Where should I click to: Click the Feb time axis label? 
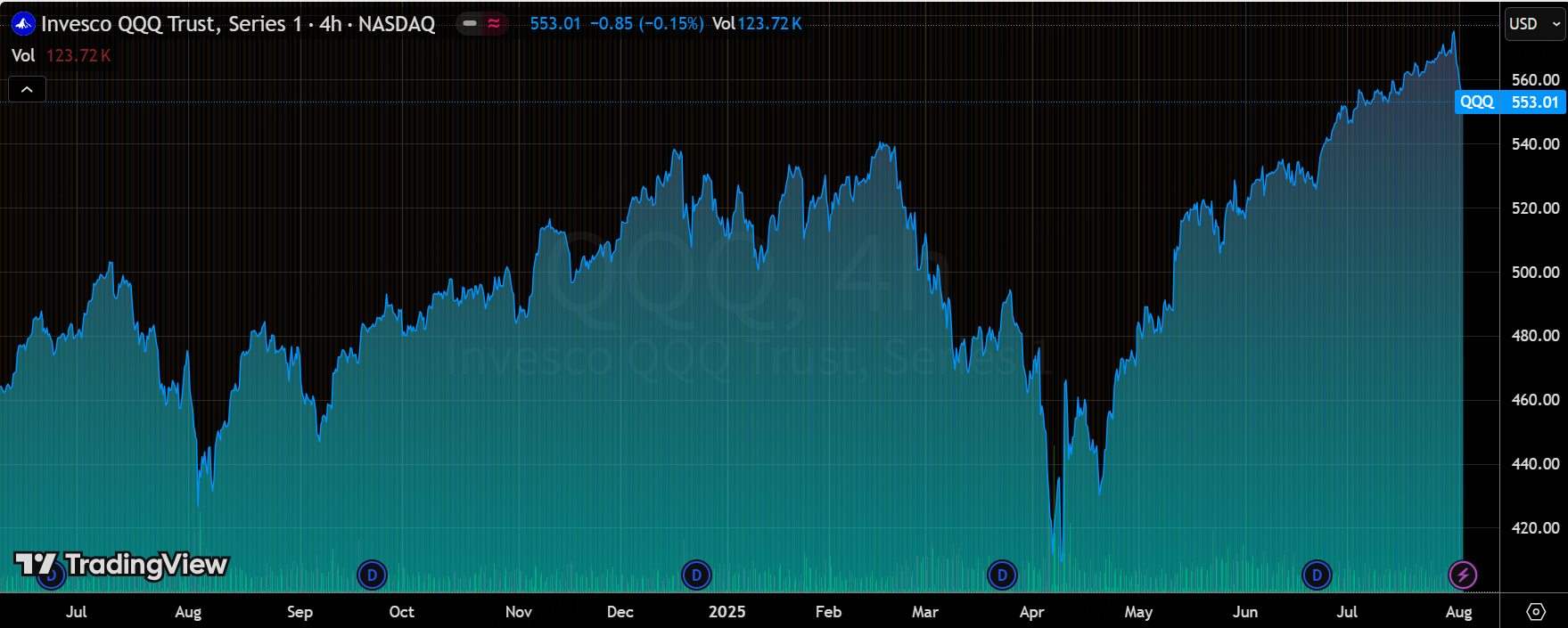[x=828, y=612]
